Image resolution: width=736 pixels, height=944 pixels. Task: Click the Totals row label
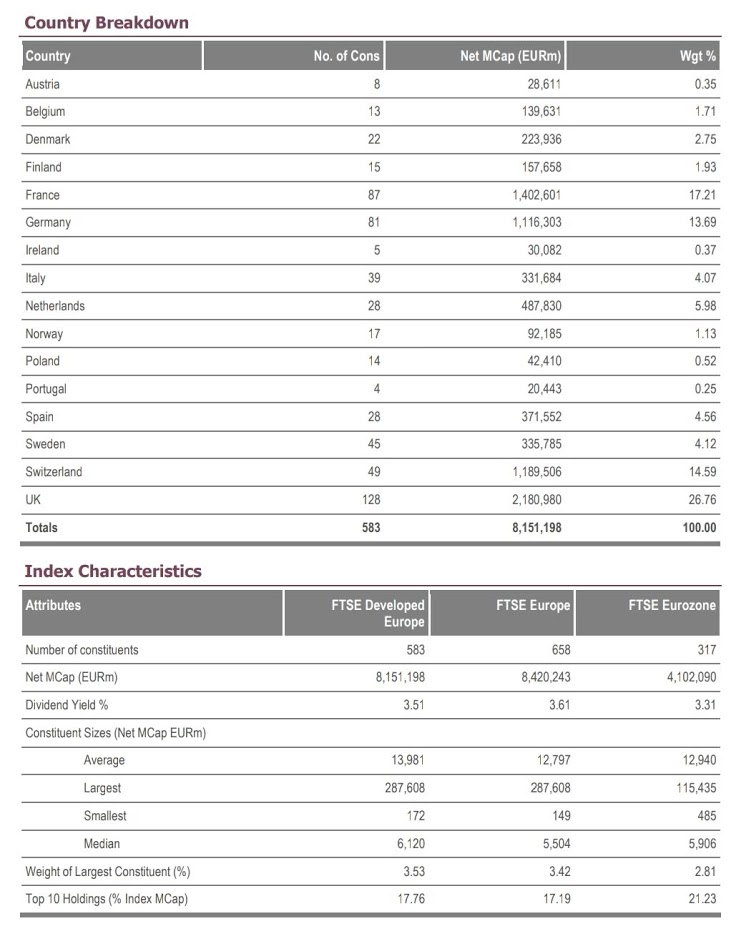42,527
